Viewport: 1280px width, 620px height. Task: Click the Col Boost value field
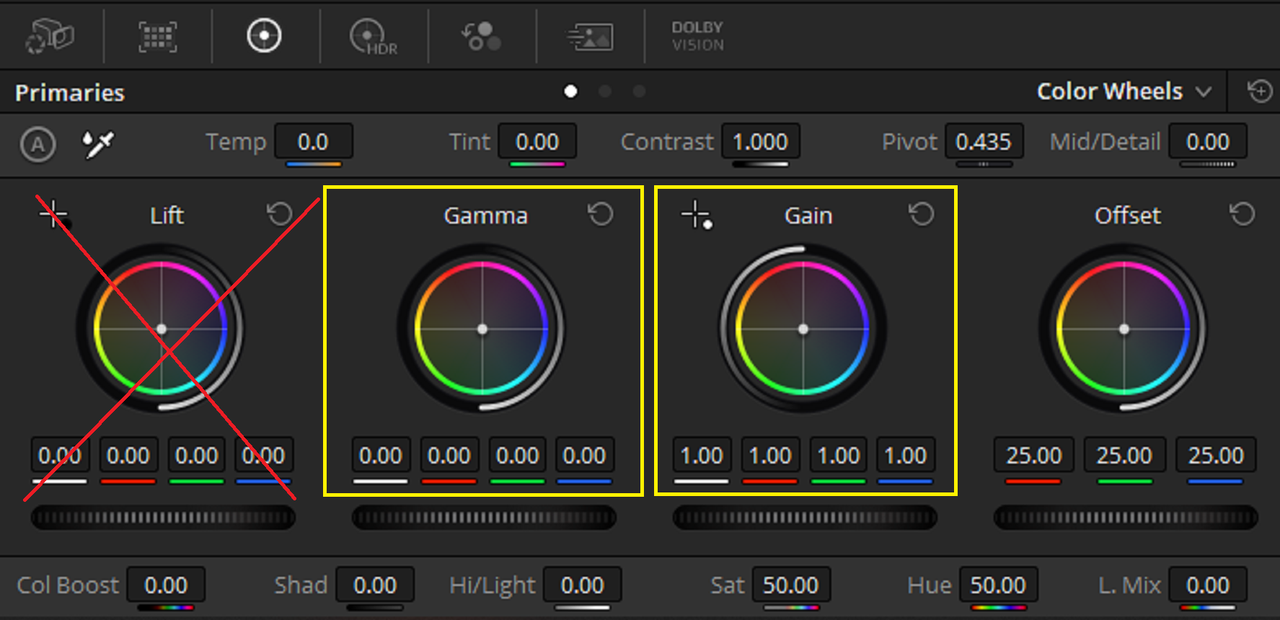click(x=166, y=585)
